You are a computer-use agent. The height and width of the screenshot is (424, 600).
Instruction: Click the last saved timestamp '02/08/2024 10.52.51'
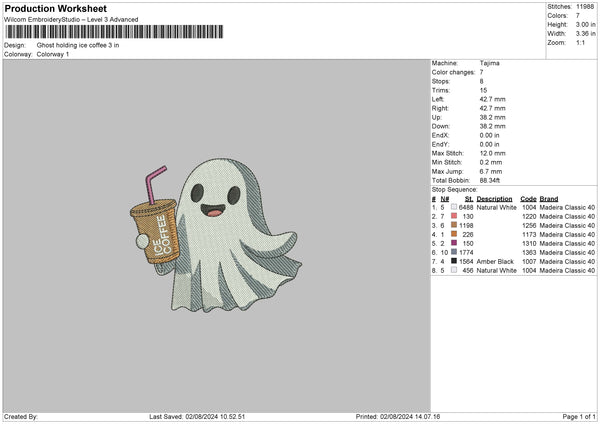215,417
